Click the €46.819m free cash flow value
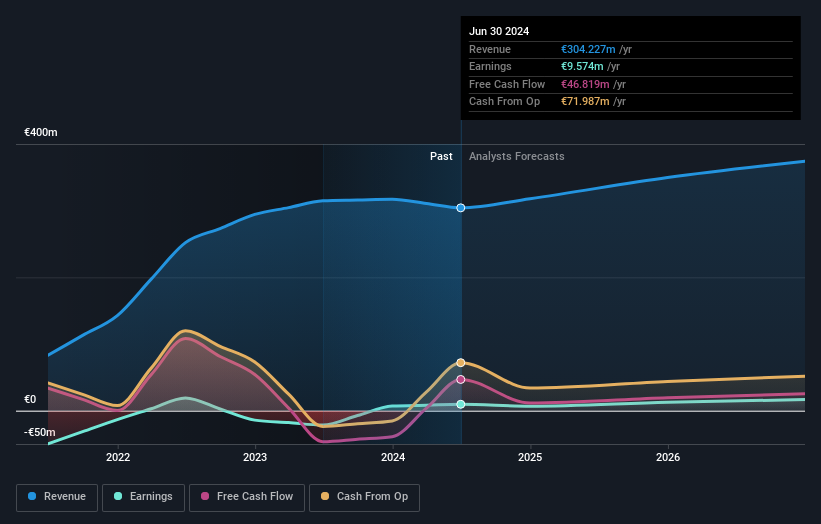 pos(585,84)
